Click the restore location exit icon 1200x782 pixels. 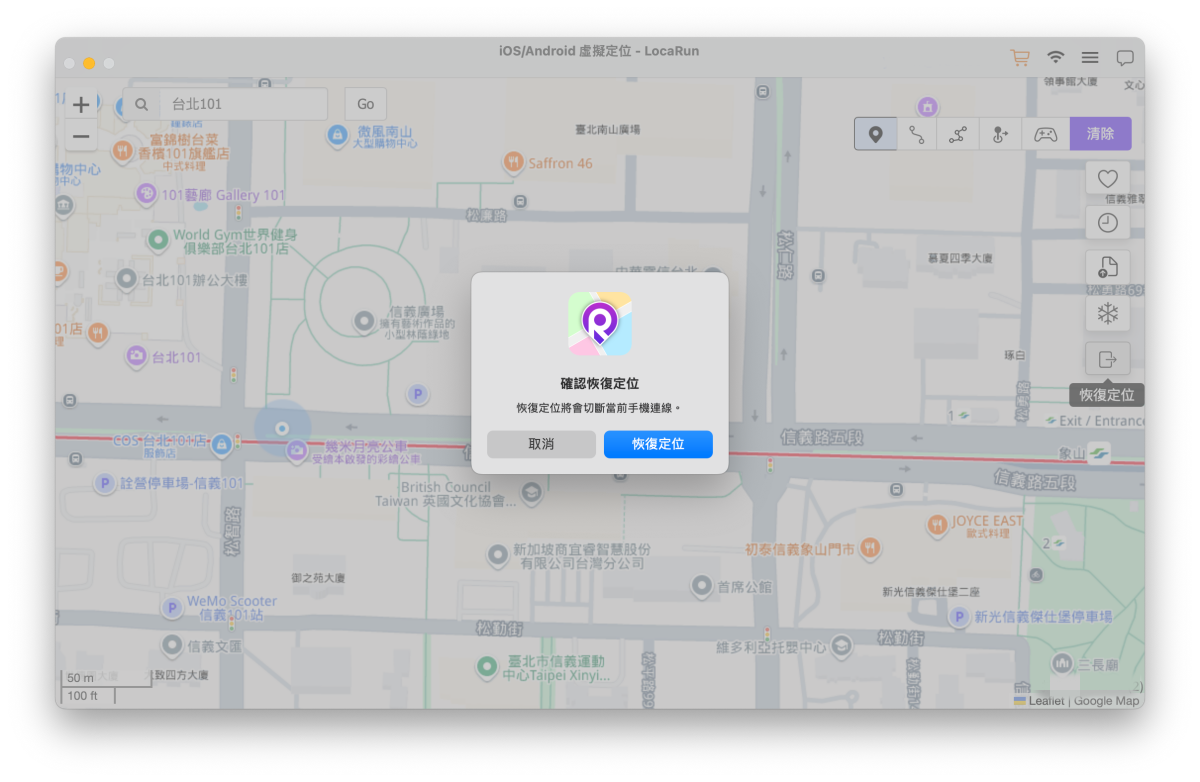pyautogui.click(x=1108, y=359)
